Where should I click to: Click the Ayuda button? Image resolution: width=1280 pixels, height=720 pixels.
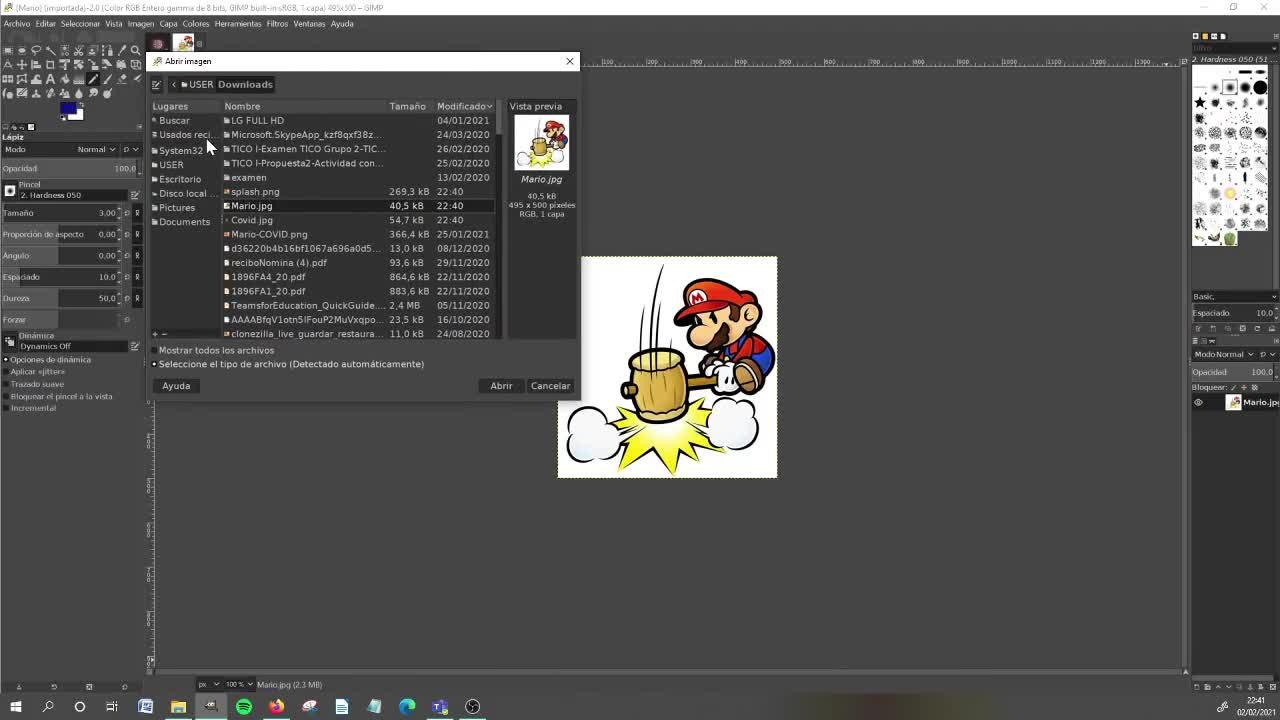(176, 386)
